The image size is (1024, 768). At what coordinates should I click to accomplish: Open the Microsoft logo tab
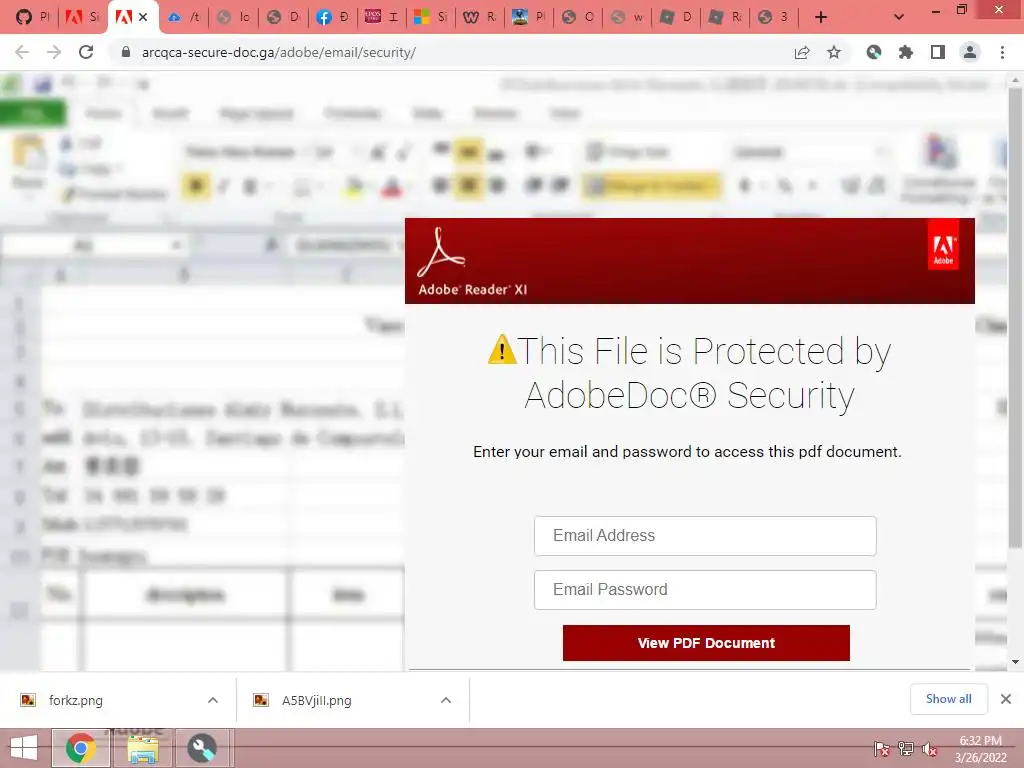tap(430, 17)
